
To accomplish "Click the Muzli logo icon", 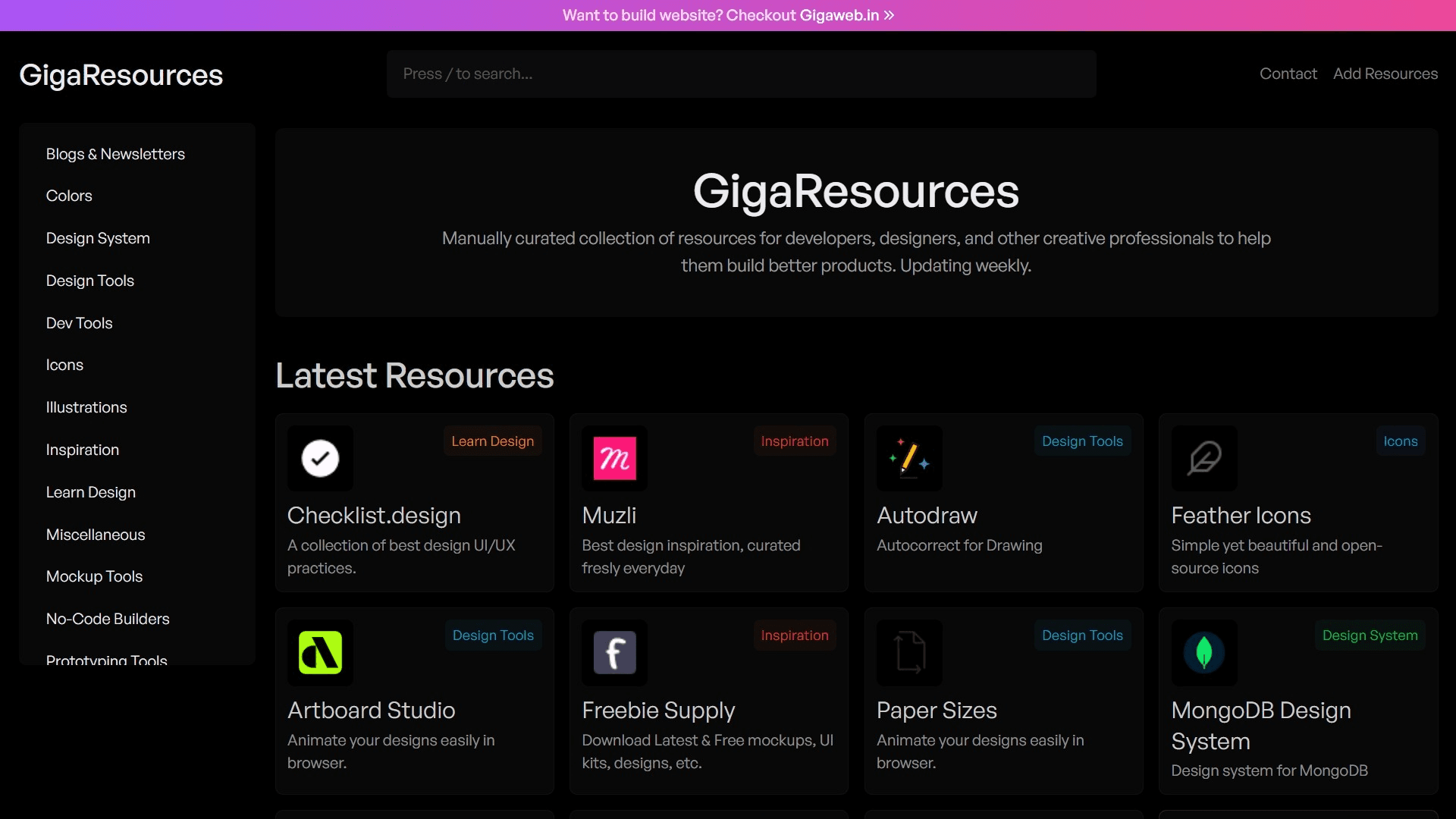I will click(x=614, y=458).
